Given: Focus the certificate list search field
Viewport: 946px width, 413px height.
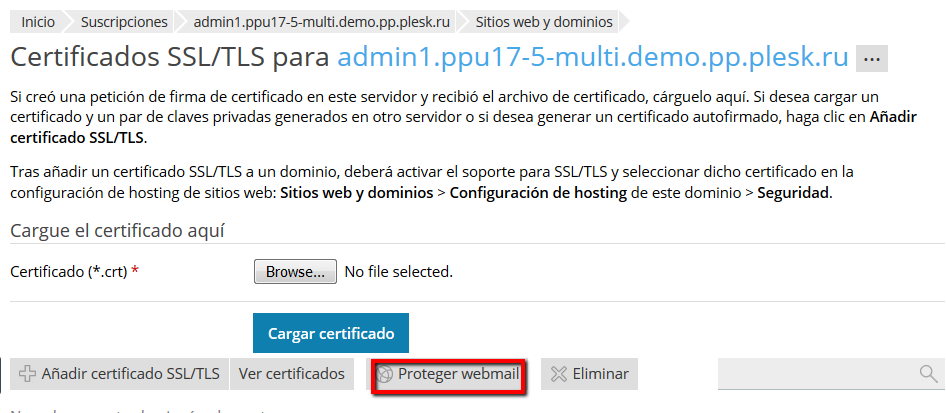Looking at the screenshot, I should click(816, 374).
